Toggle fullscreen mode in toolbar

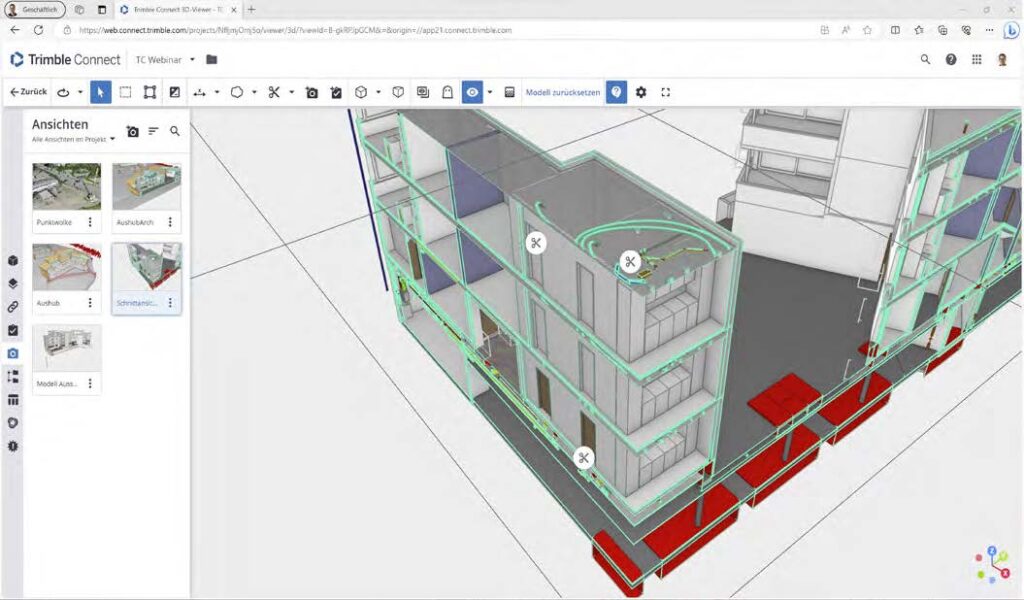pos(666,92)
